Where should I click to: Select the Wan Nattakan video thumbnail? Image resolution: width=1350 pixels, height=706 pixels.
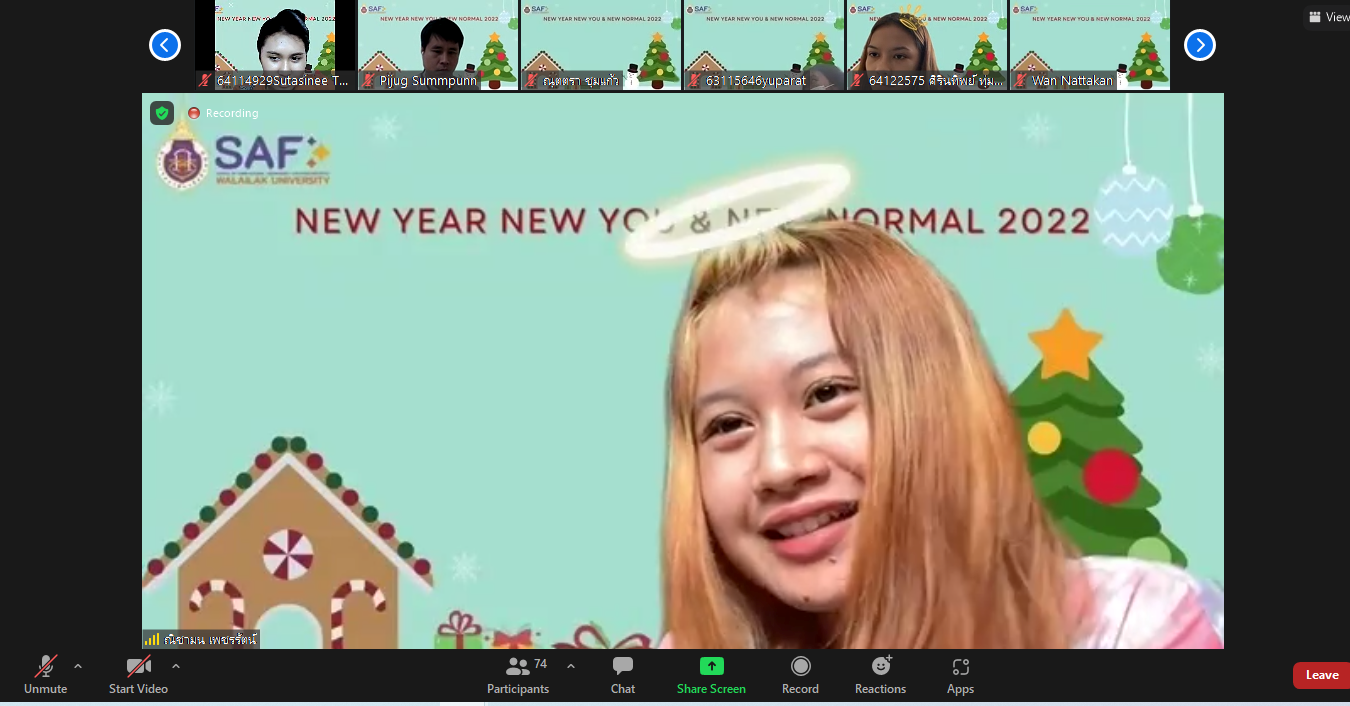pyautogui.click(x=1089, y=45)
